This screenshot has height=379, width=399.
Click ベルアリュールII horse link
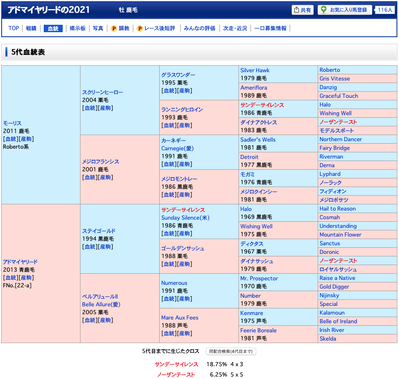tap(100, 296)
